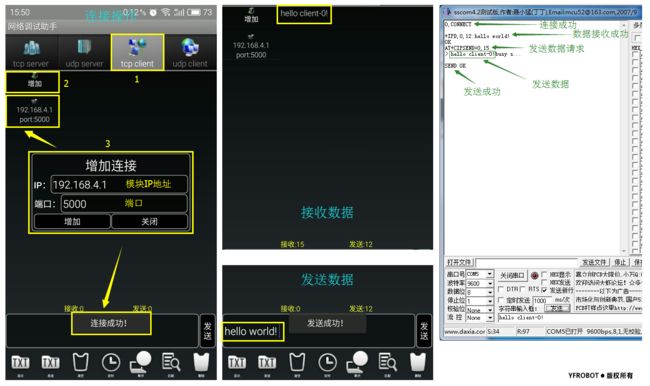
Task: Open the 串口号 COM5 dropdown
Action: coord(480,274)
